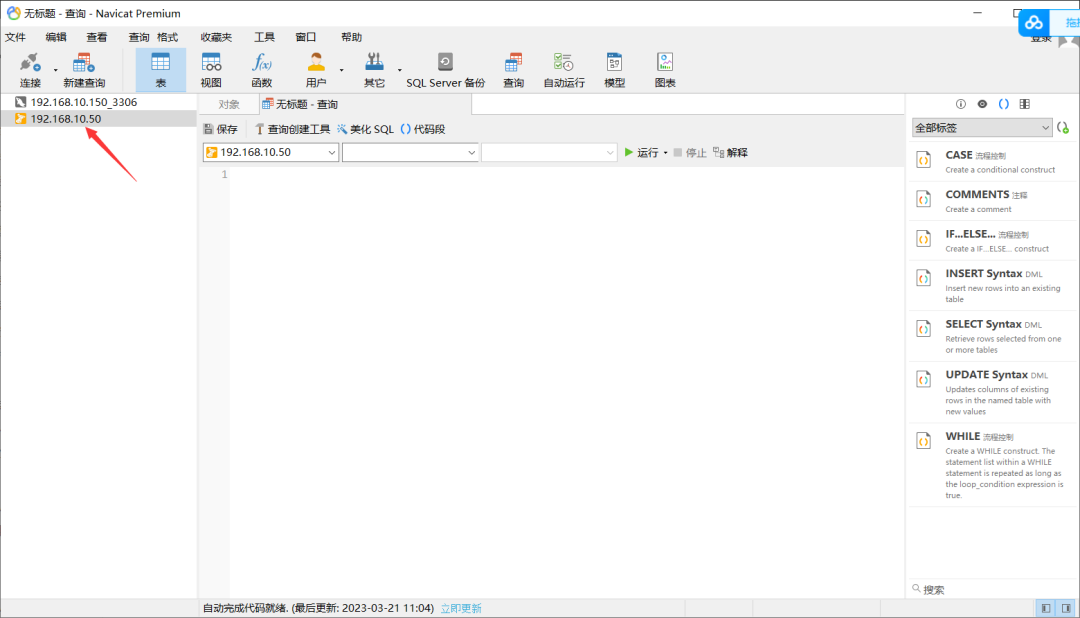This screenshot has width=1080, height=618.
Task: Open the View menu
Action: (x=96, y=37)
